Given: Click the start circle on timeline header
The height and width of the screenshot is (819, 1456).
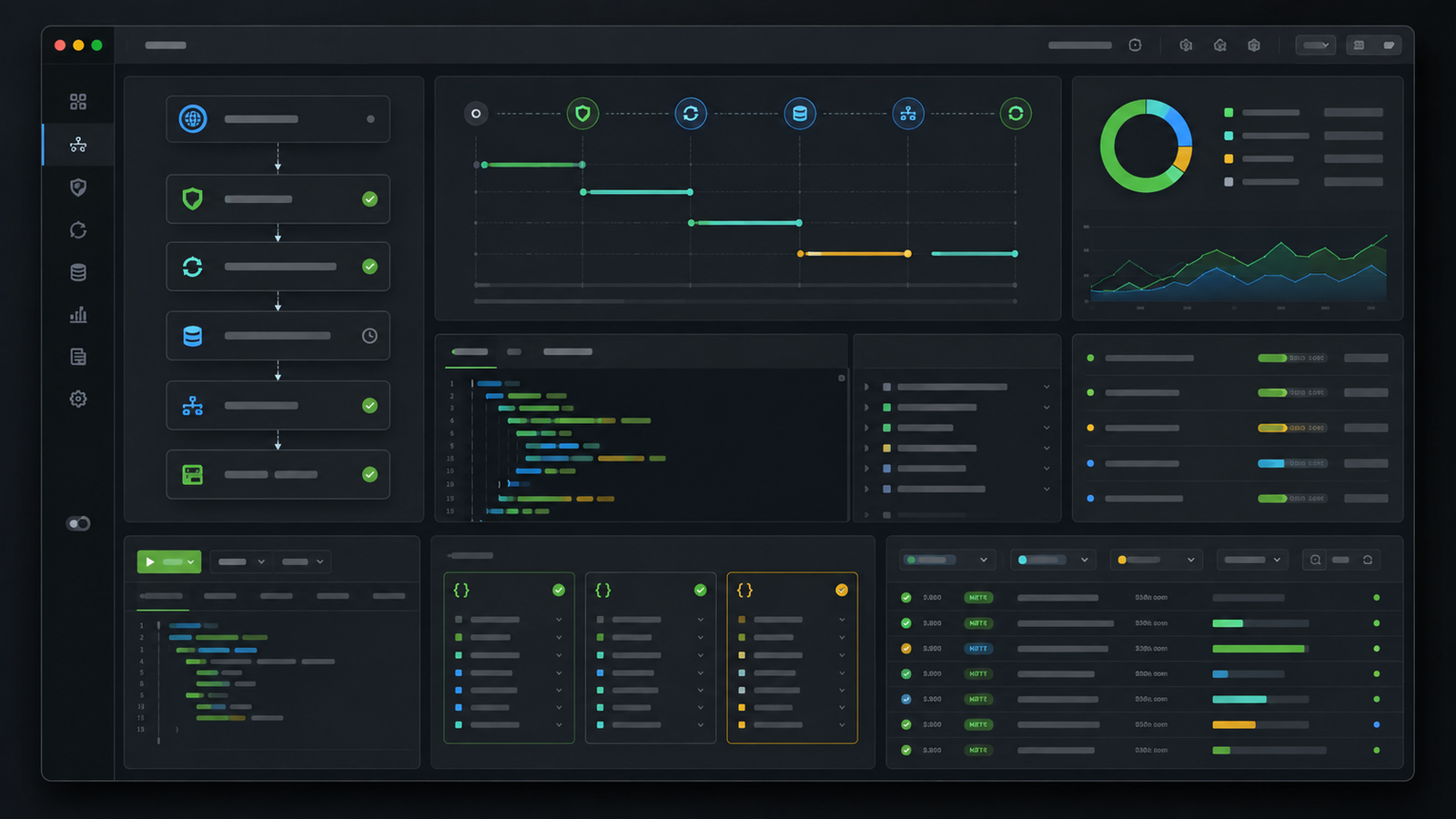Looking at the screenshot, I should tap(476, 114).
